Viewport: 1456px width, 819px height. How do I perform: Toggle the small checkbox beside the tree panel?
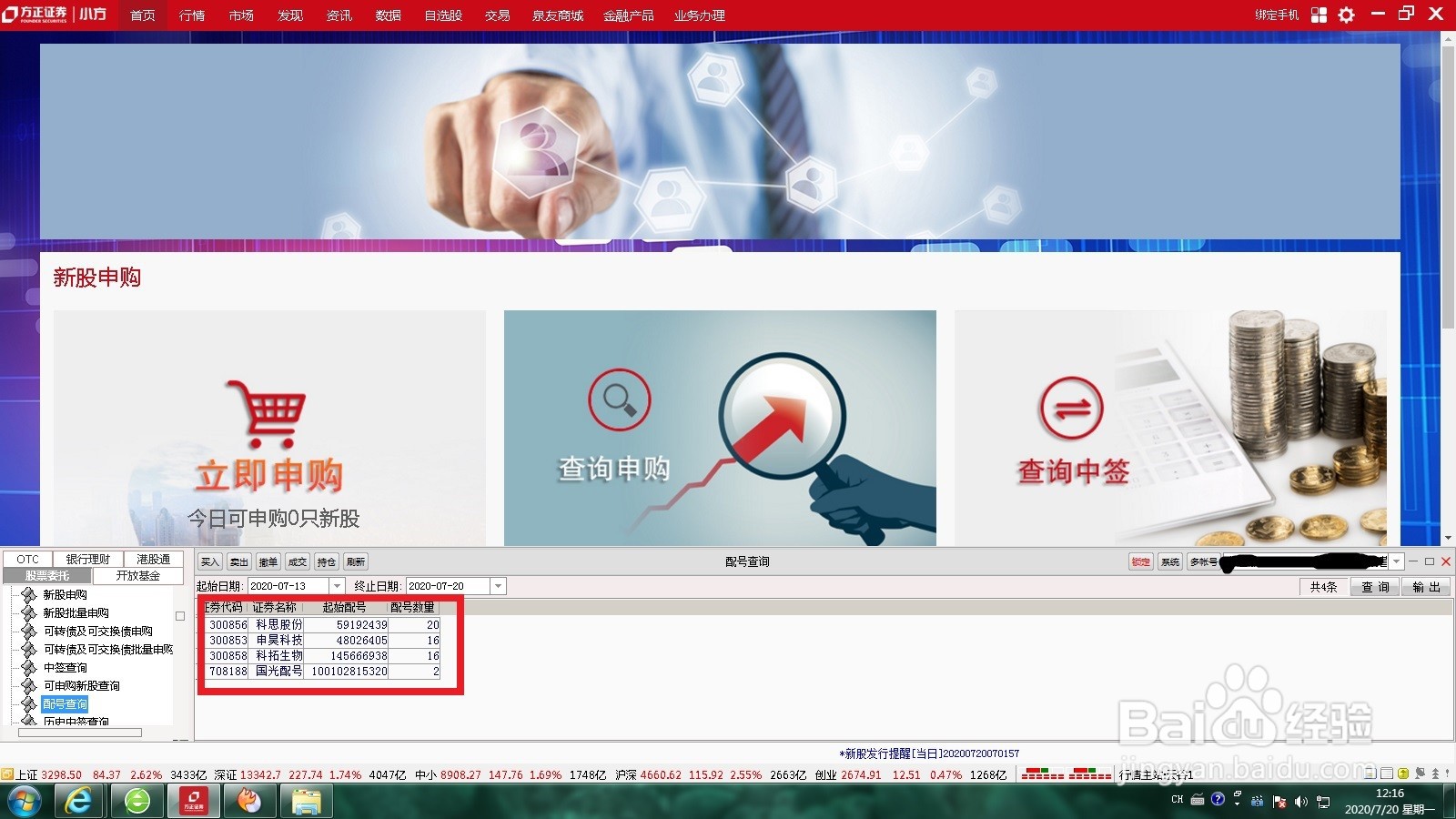pyautogui.click(x=180, y=616)
